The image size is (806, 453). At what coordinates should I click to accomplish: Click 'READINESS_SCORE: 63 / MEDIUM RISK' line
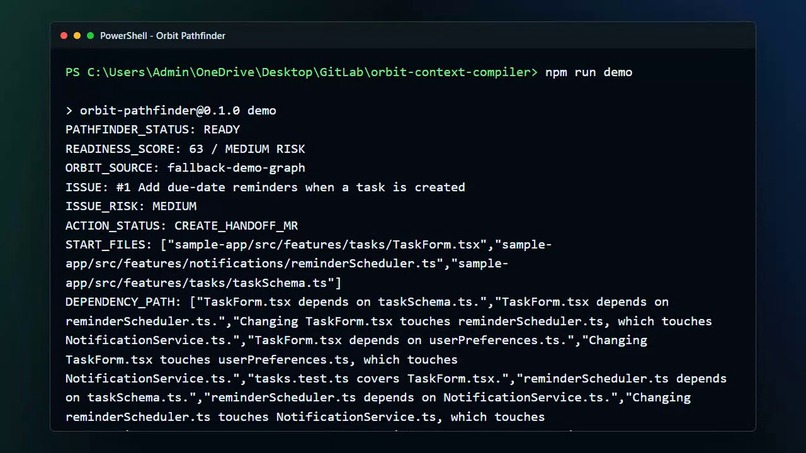coord(185,149)
